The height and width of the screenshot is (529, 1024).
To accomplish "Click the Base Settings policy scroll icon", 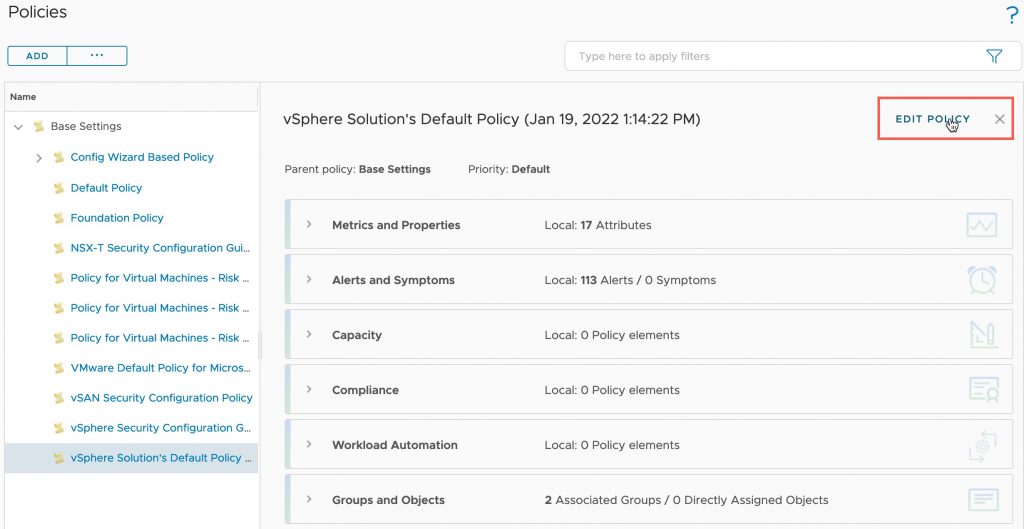I will pos(39,127).
